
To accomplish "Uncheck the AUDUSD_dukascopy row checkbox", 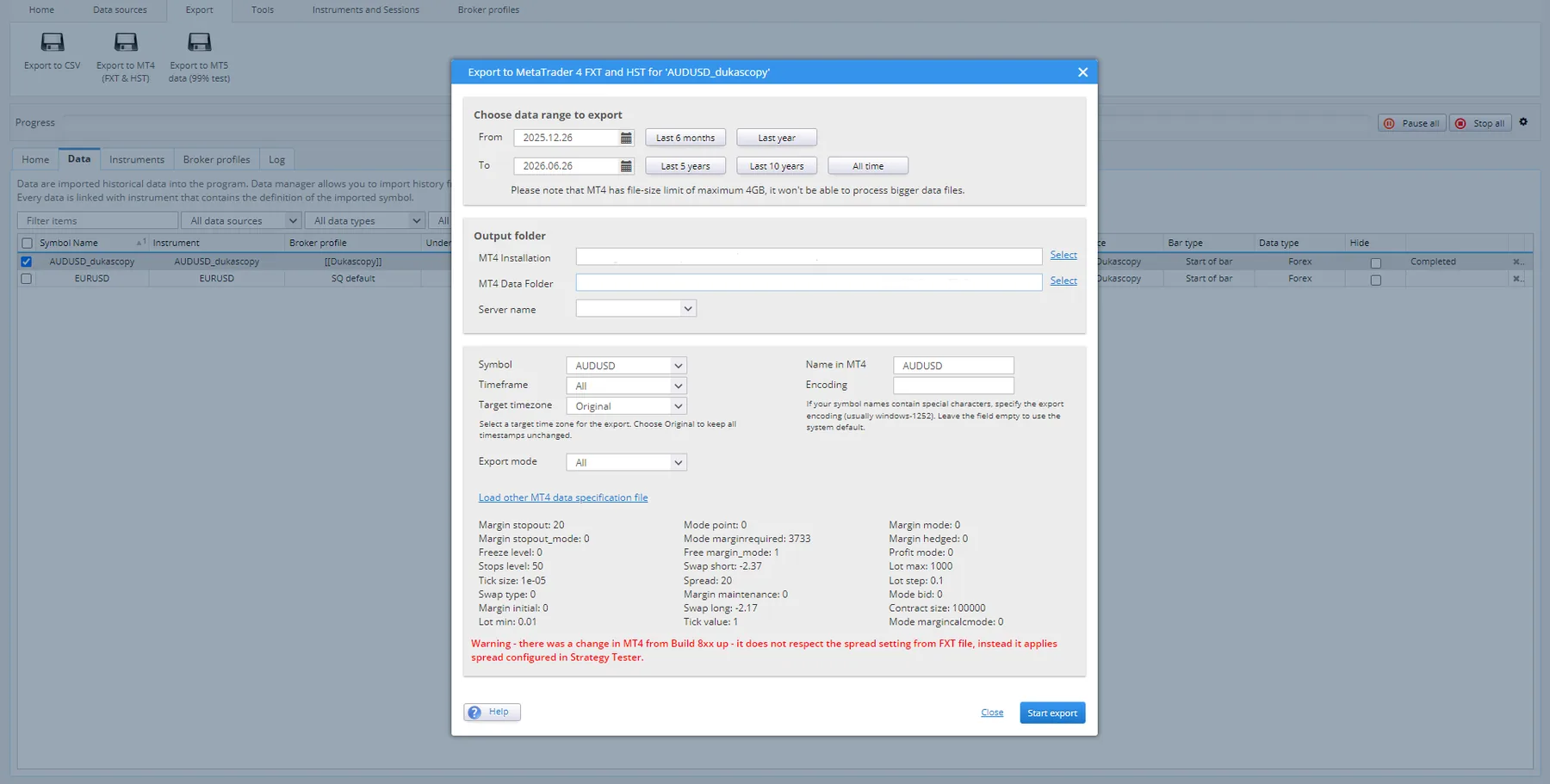I will click(27, 262).
